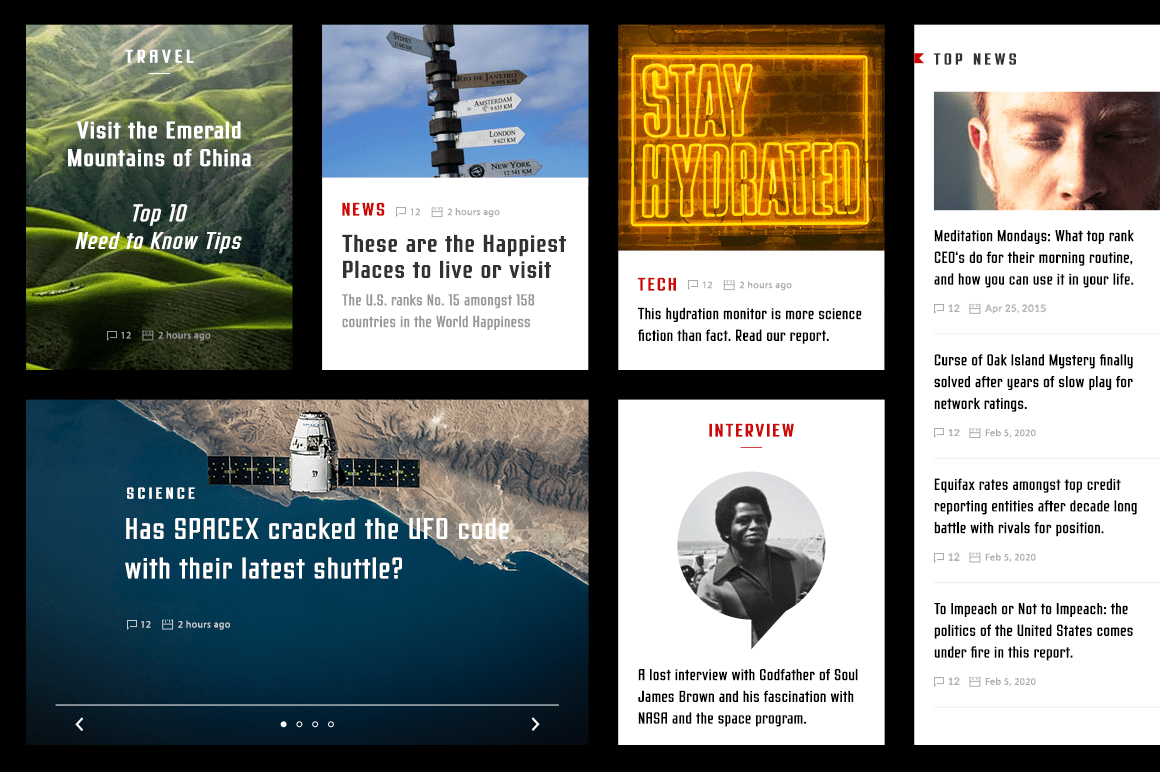Open the INTERVIEW category label

(751, 430)
